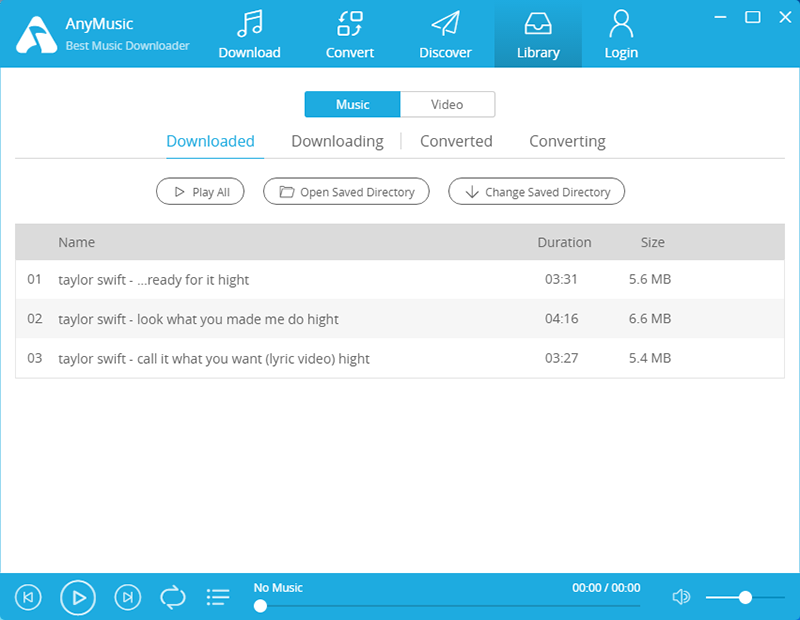Click the 'Best Music Downloader' tagline

pyautogui.click(x=128, y=46)
